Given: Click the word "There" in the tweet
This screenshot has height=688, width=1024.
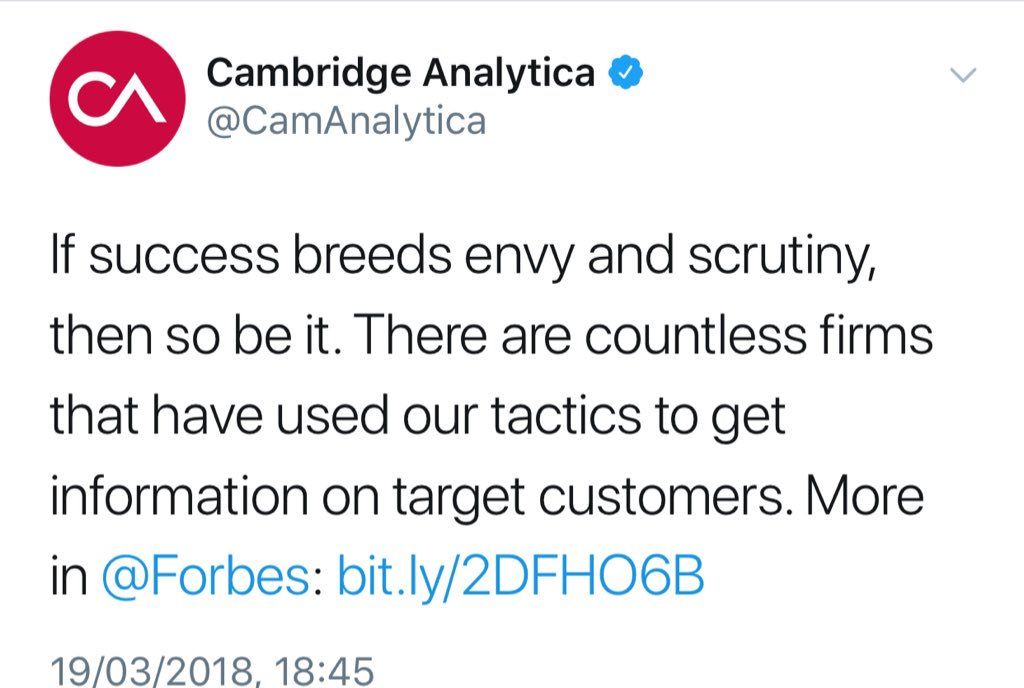Looking at the screenshot, I should [403, 337].
